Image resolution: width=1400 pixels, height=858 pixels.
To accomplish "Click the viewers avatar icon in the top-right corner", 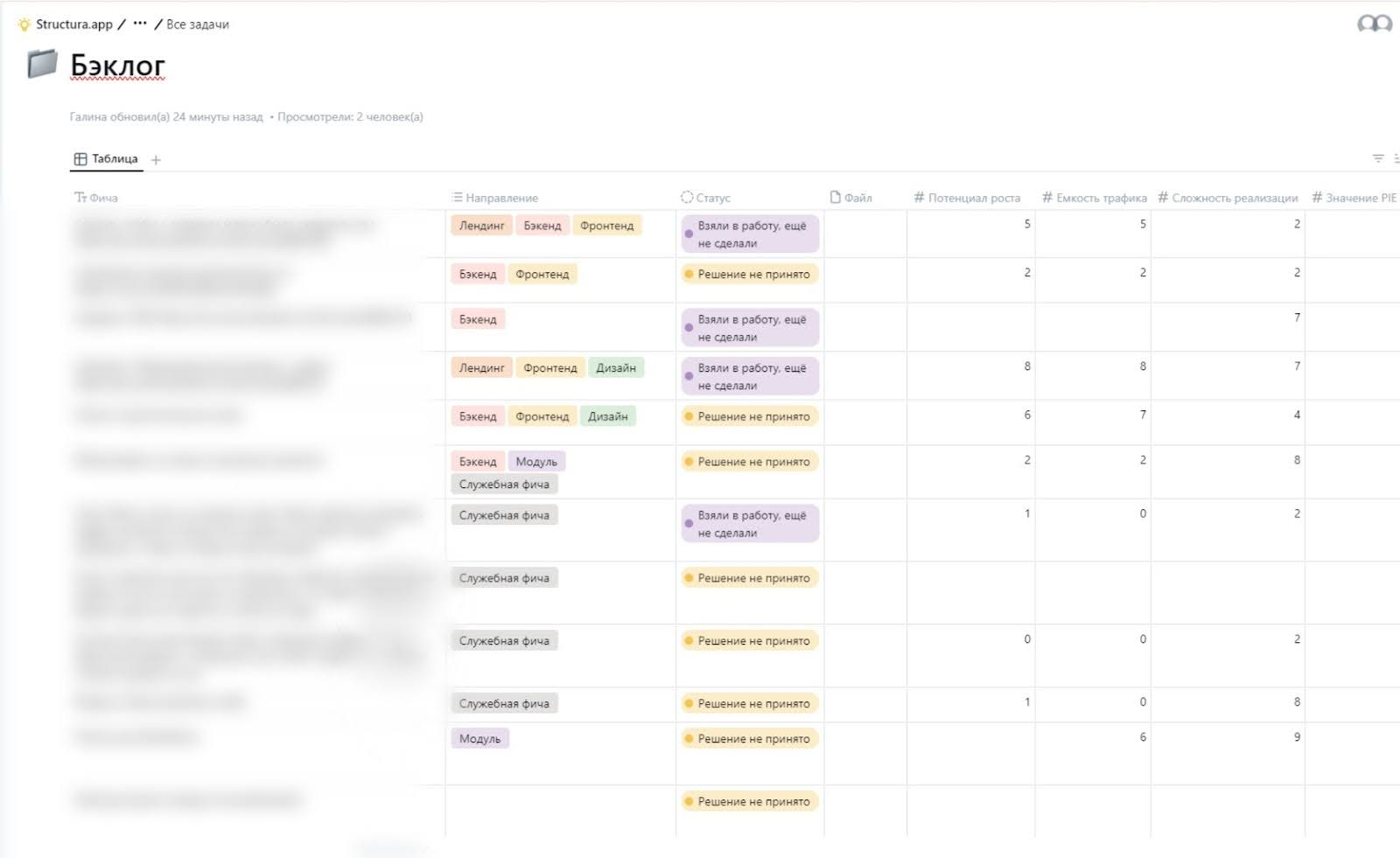I will coord(1374,24).
